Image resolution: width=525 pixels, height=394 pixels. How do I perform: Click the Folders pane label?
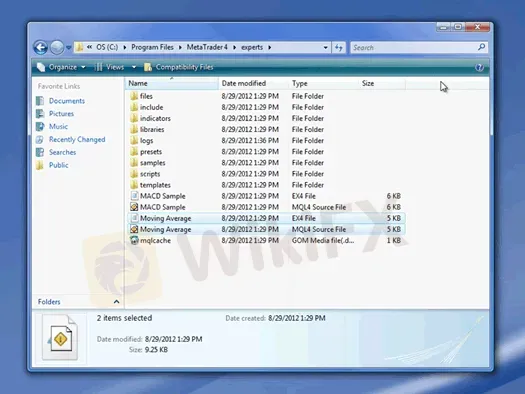click(x=49, y=302)
